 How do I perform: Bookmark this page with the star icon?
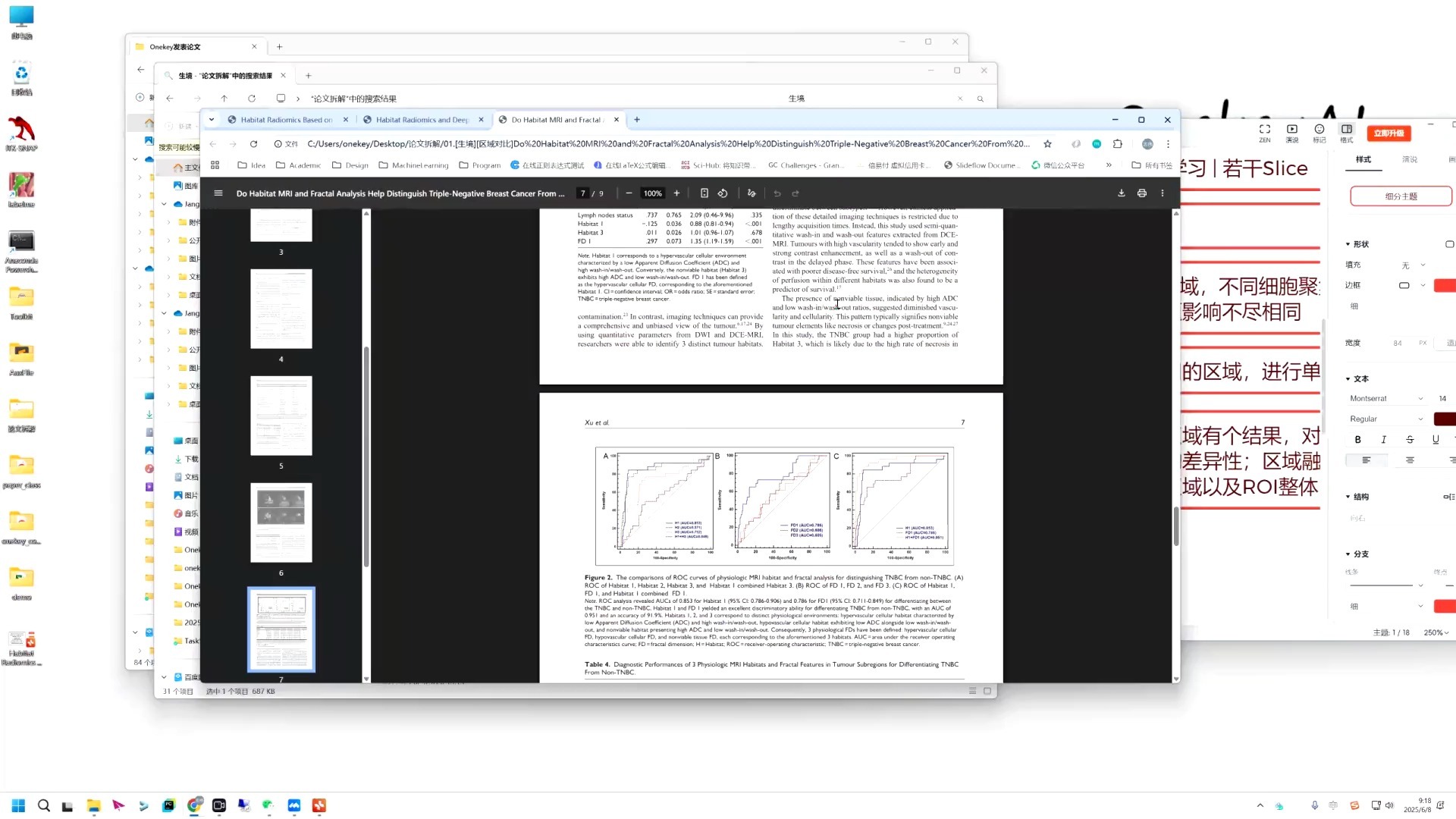pos(1048,144)
